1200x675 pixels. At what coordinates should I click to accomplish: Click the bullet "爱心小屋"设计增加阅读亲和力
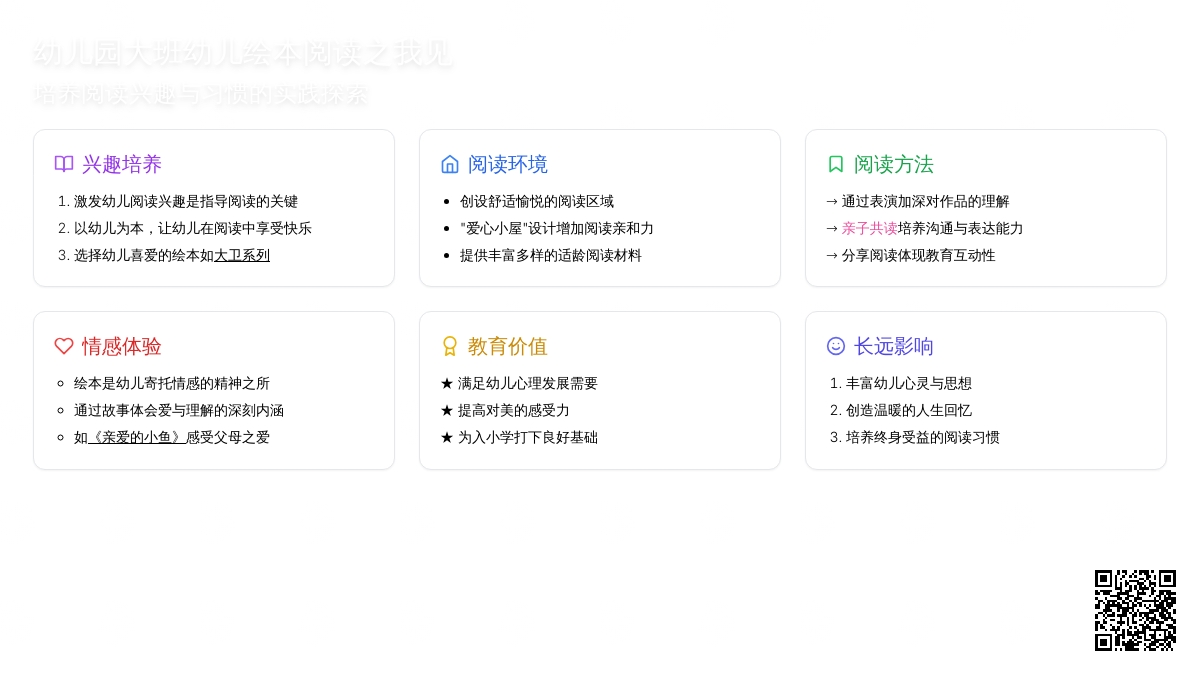[x=557, y=228]
